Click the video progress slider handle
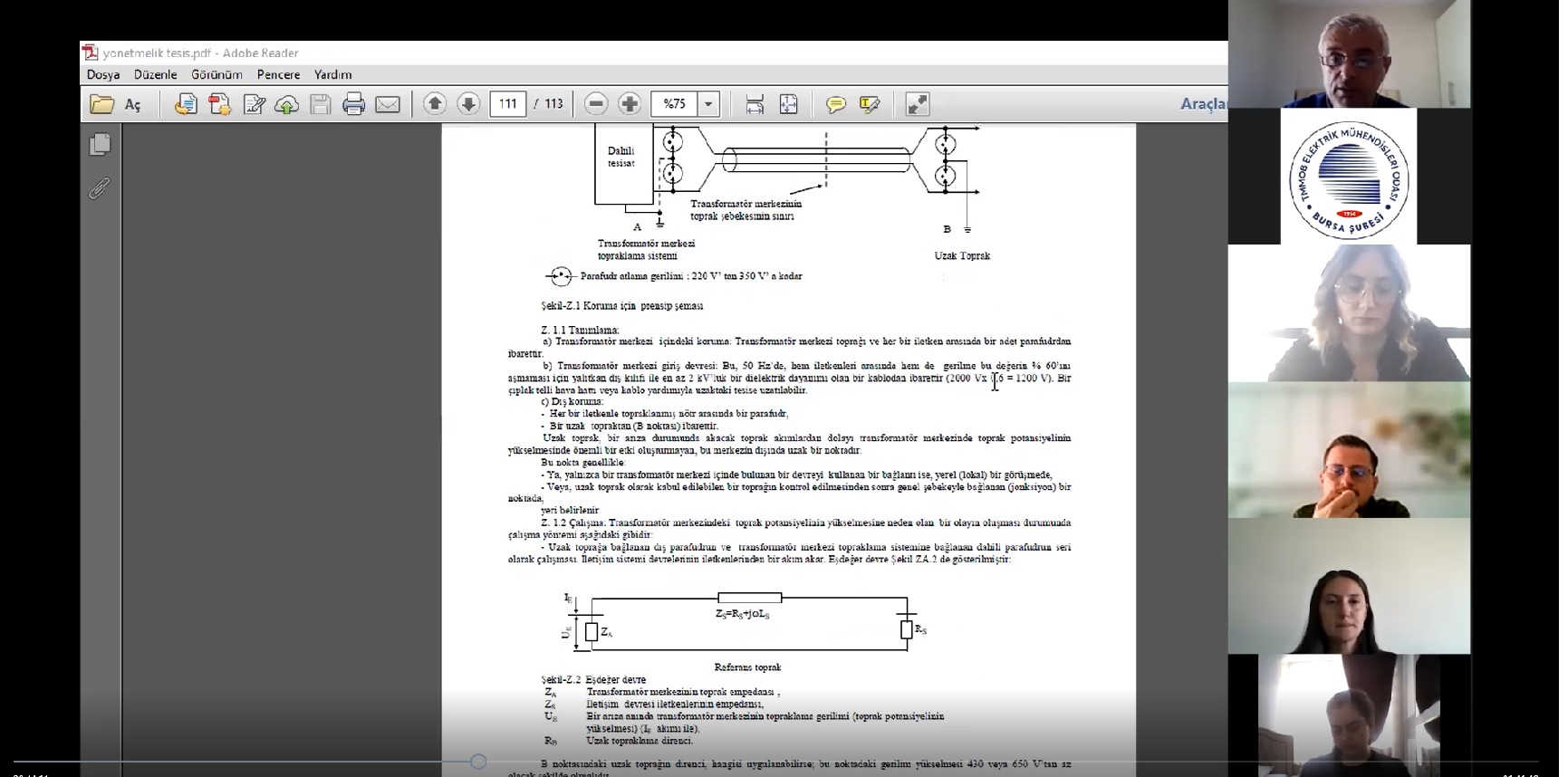1568x777 pixels. (478, 762)
